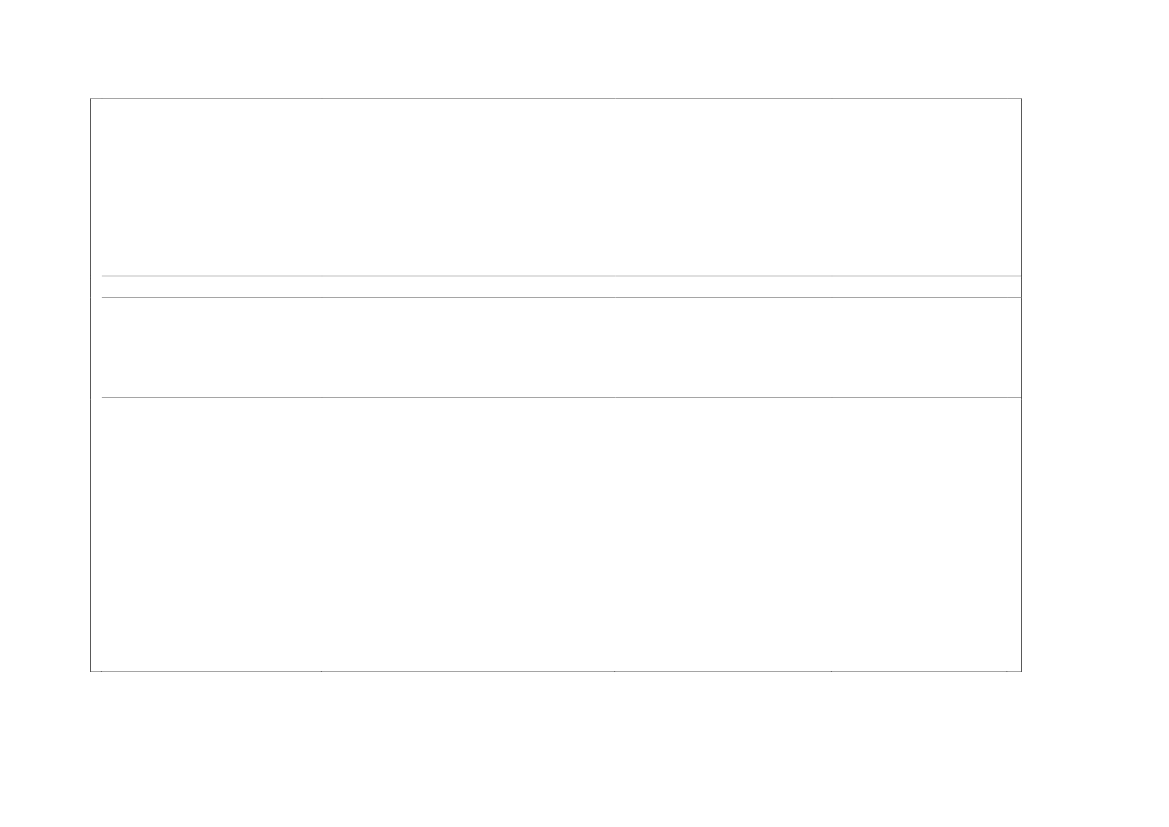Click right end of the lower dark line
This screenshot has width=1169, height=827.
tap(1020, 397)
